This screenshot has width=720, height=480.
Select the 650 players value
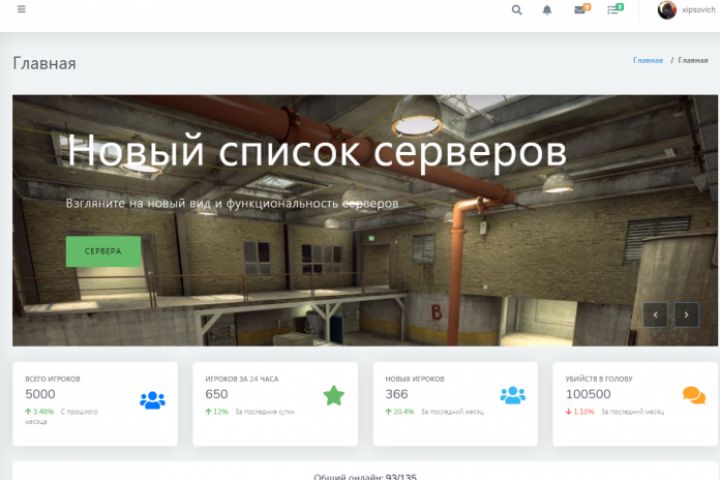click(216, 394)
